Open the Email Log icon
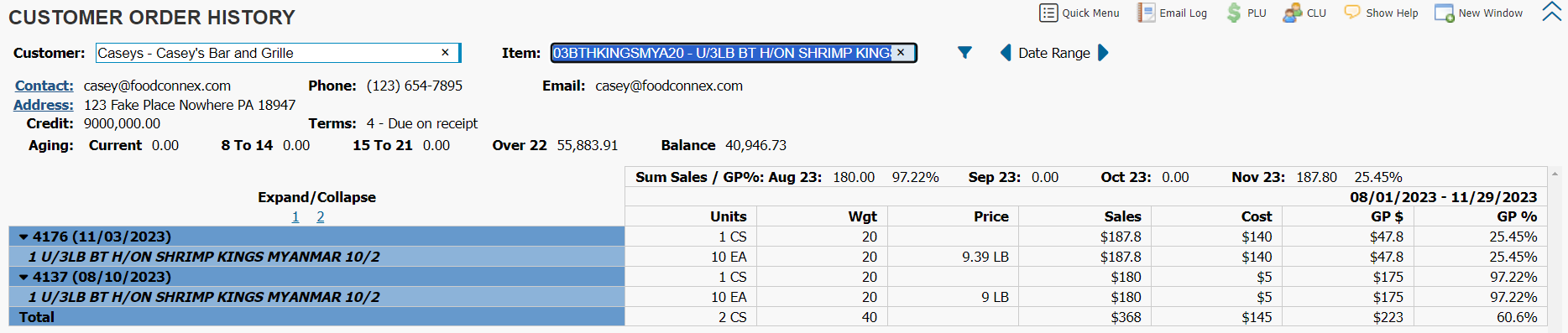 click(1146, 13)
